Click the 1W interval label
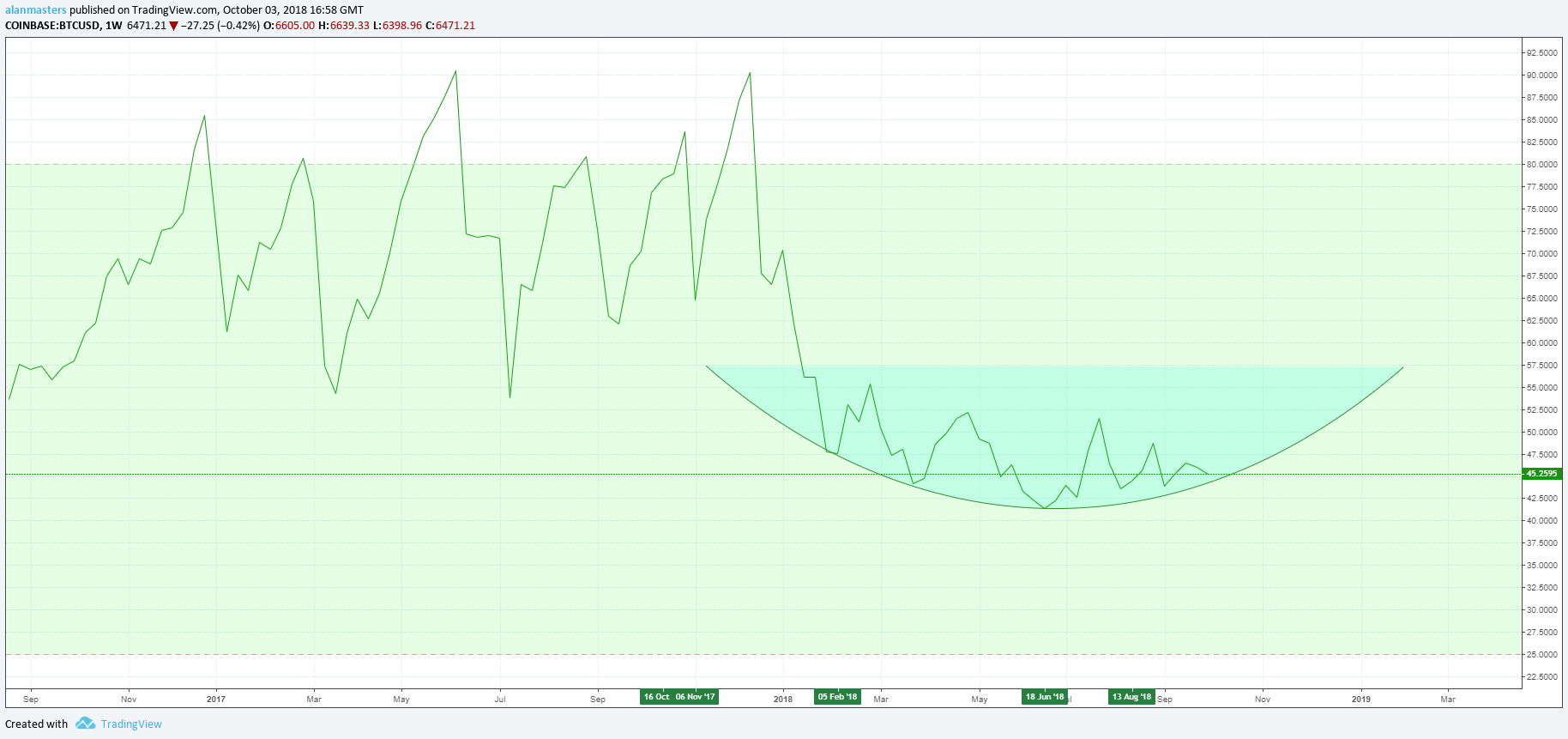Screen dimensions: 1568x739 113,26
